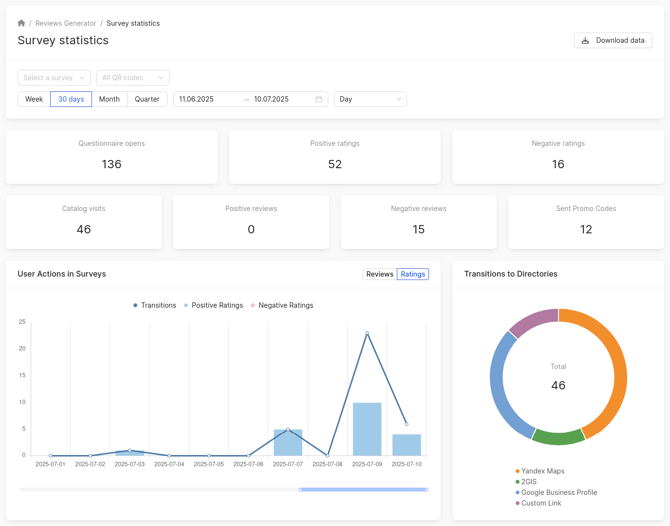This screenshot has width=670, height=526.
Task: Click the Download data button
Action: pyautogui.click(x=613, y=40)
